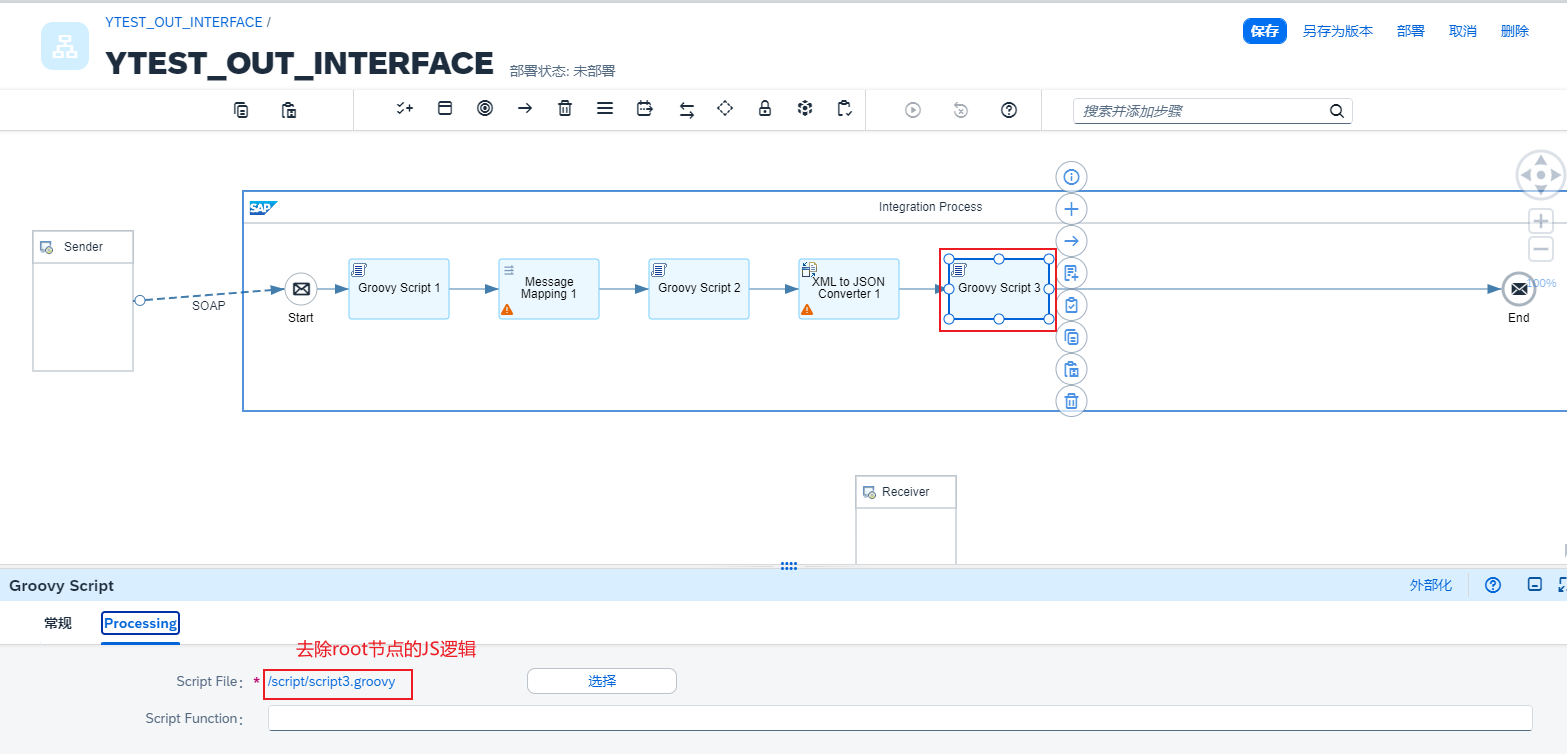Click in the Script Function input field
Screen dimensions: 1567x754
[x=899, y=718]
